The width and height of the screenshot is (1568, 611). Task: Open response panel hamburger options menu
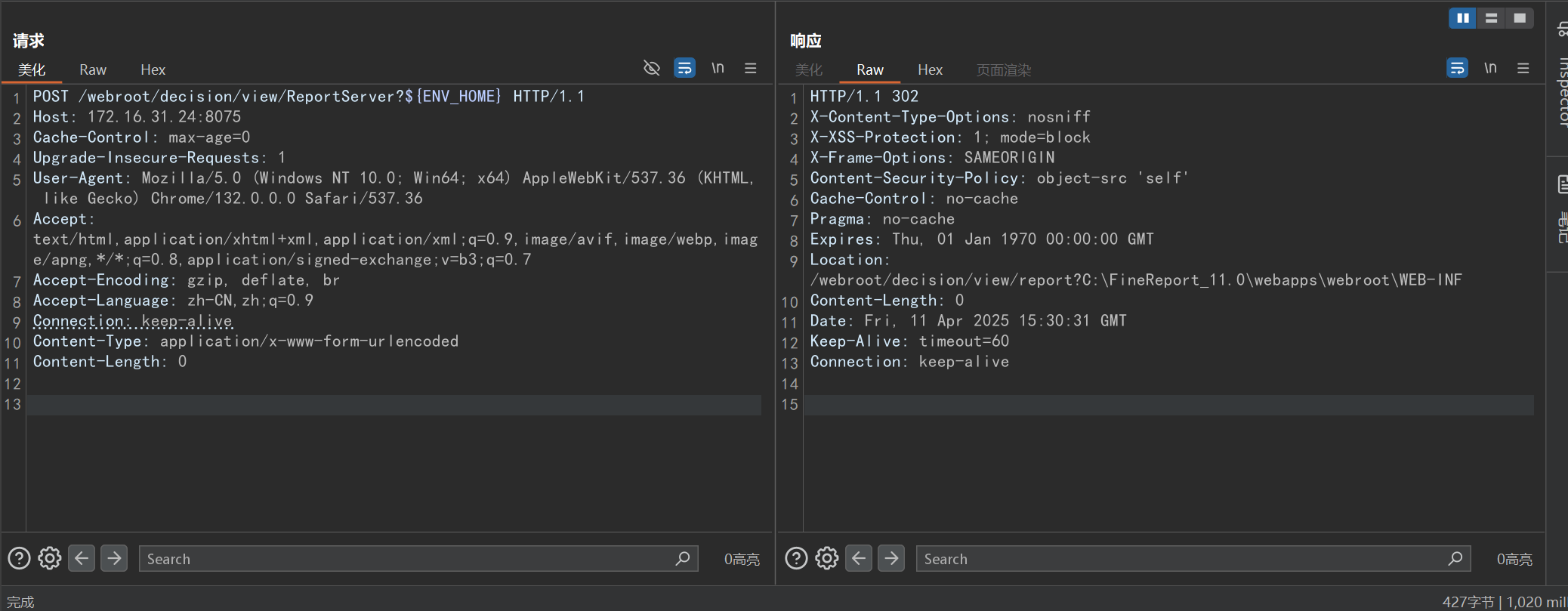(1523, 68)
